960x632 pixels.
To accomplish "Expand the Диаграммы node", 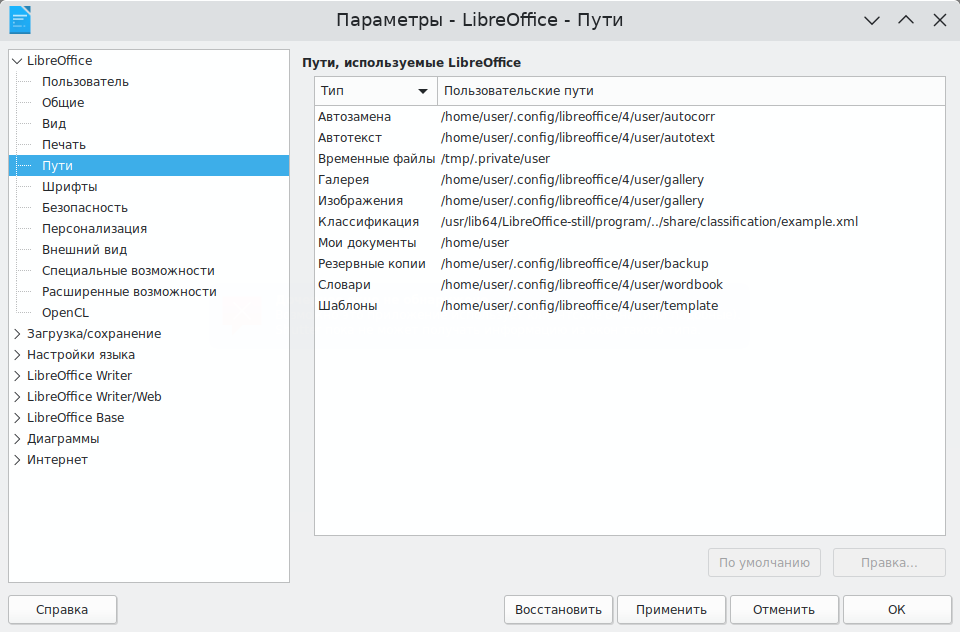I will [x=17, y=438].
